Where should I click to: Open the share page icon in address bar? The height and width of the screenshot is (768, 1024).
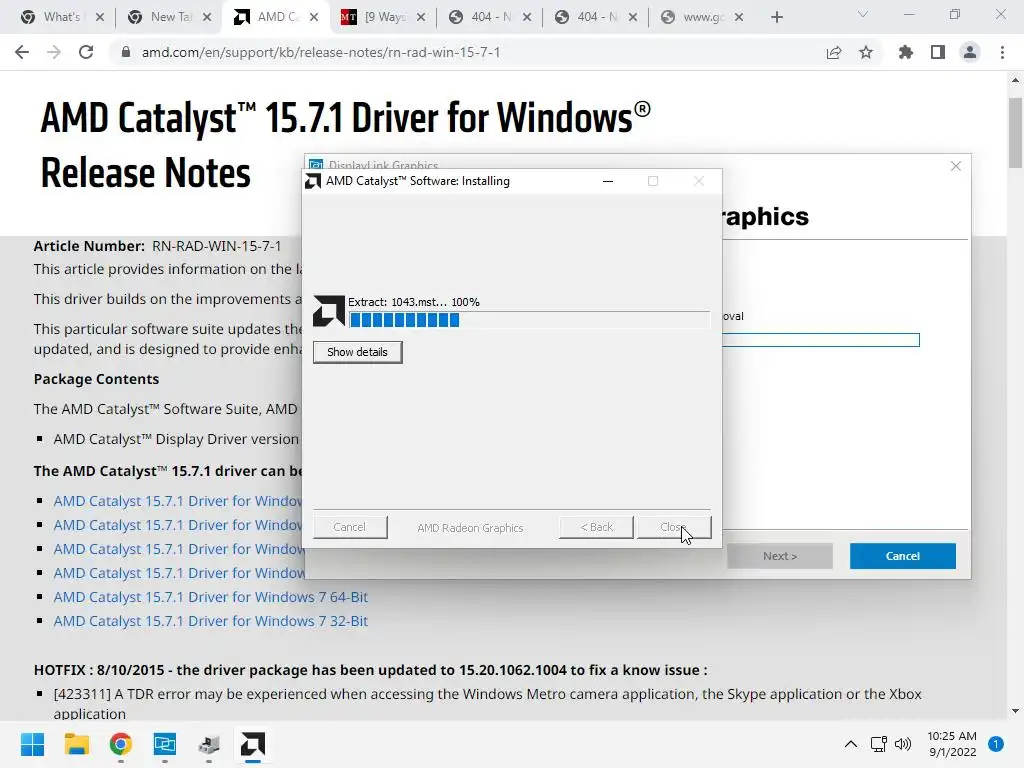pos(834,53)
